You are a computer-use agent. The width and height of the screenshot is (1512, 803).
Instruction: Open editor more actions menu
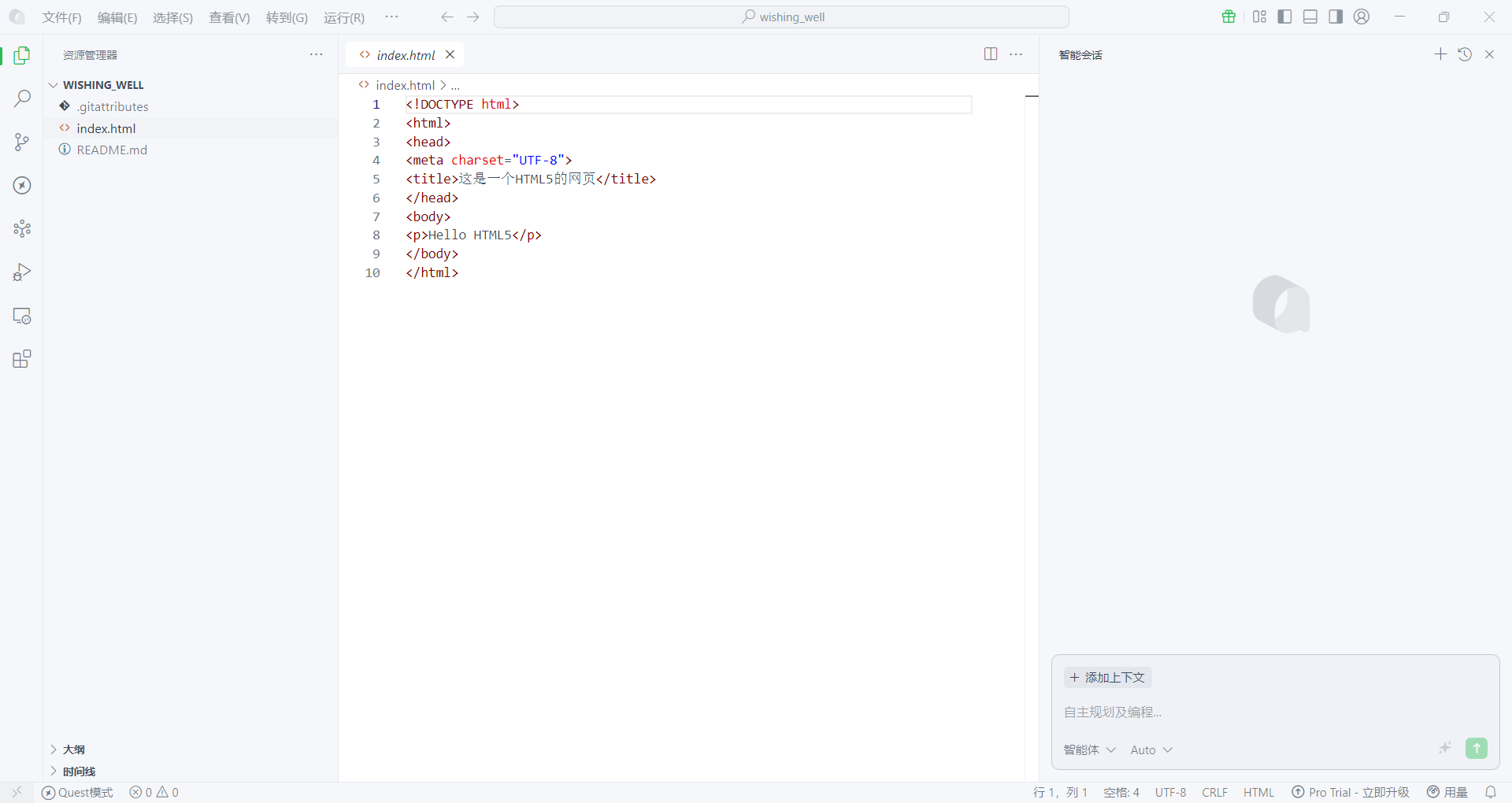tap(1017, 54)
